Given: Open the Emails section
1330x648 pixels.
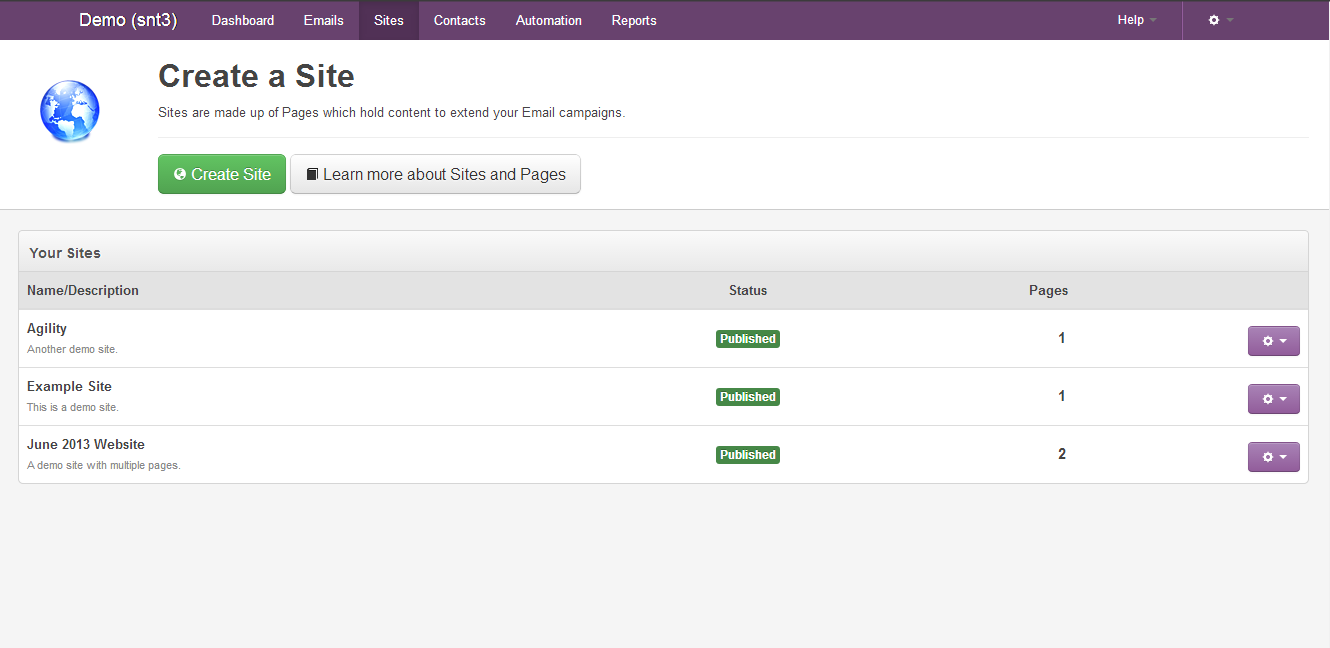Looking at the screenshot, I should tap(323, 20).
